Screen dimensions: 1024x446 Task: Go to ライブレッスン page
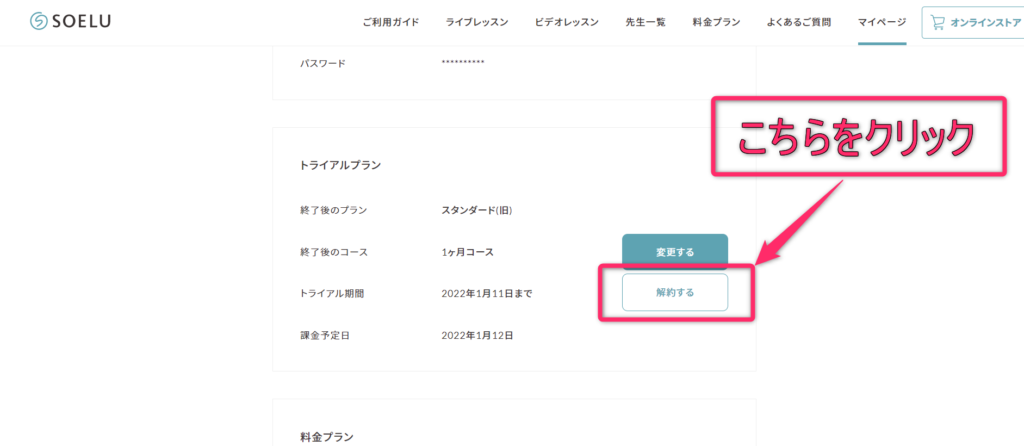pos(477,22)
